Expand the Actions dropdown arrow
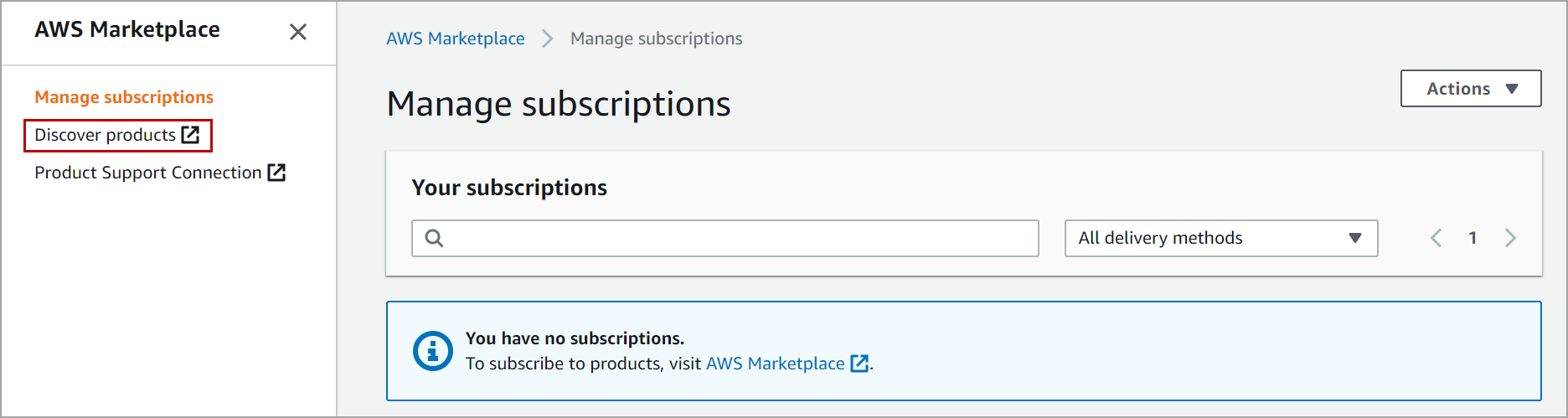Viewport: 1568px width, 418px height. click(1512, 89)
